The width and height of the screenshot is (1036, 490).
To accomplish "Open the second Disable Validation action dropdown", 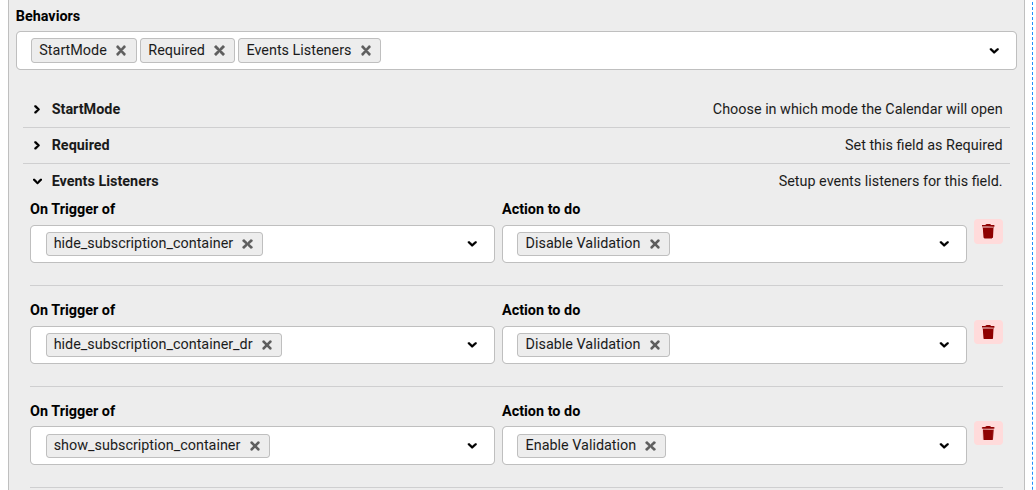I will tap(944, 345).
